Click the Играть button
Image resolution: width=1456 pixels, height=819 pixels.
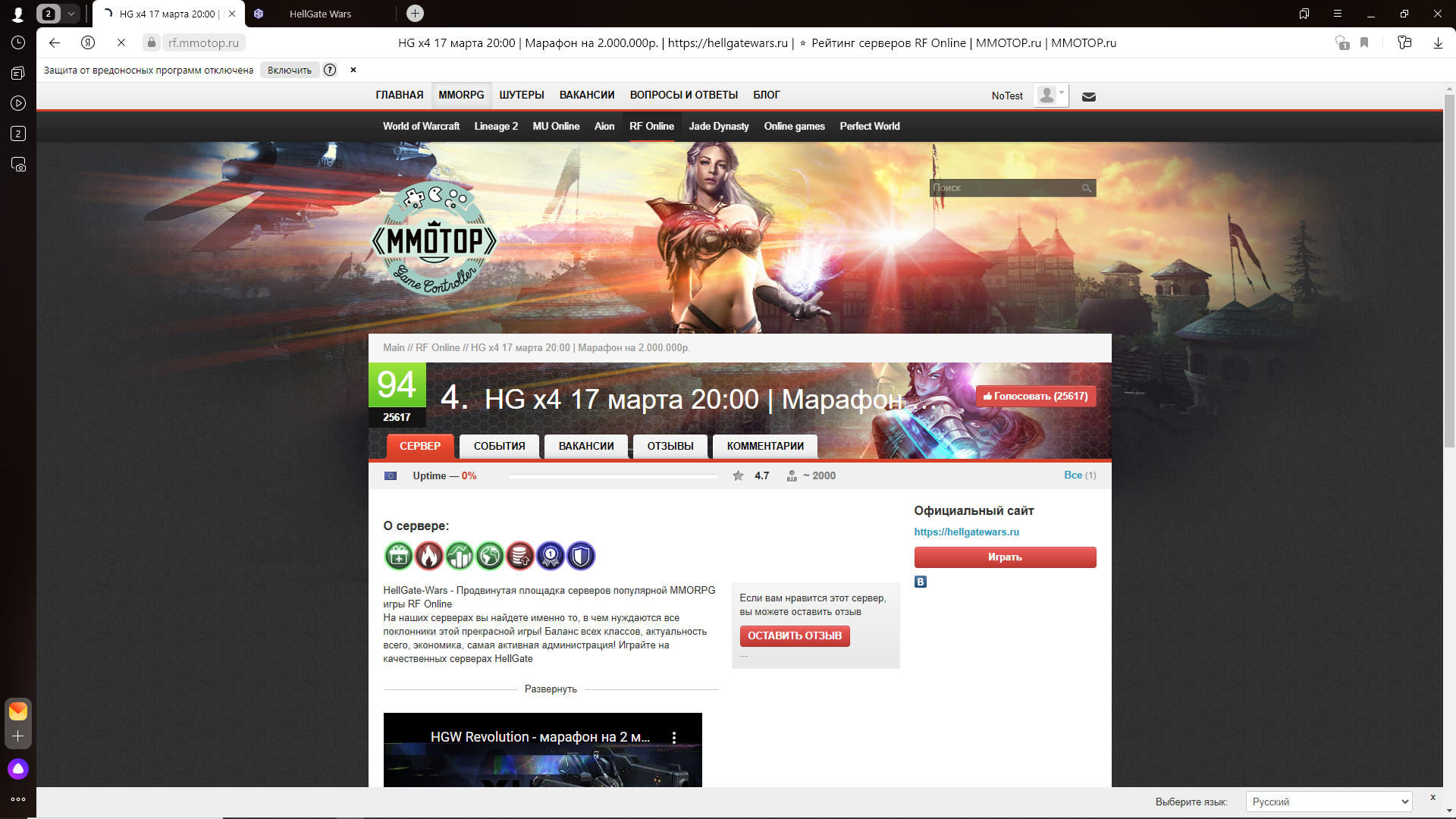click(x=1005, y=557)
